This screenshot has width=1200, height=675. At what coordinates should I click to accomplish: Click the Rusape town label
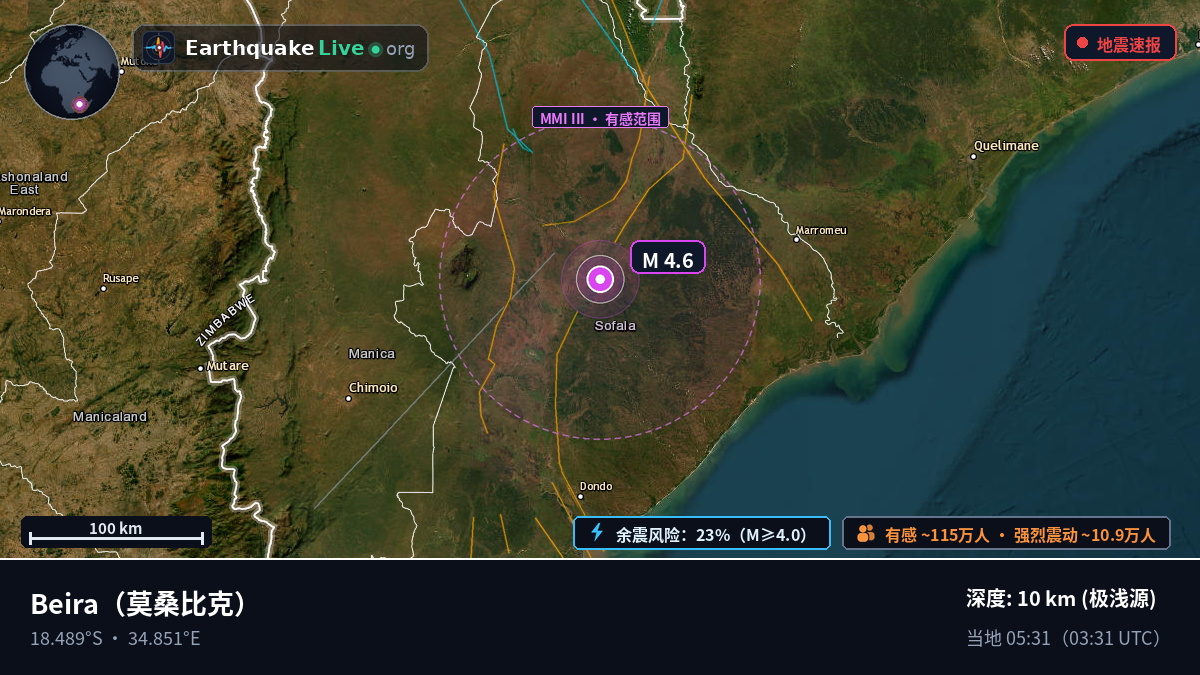point(121,279)
